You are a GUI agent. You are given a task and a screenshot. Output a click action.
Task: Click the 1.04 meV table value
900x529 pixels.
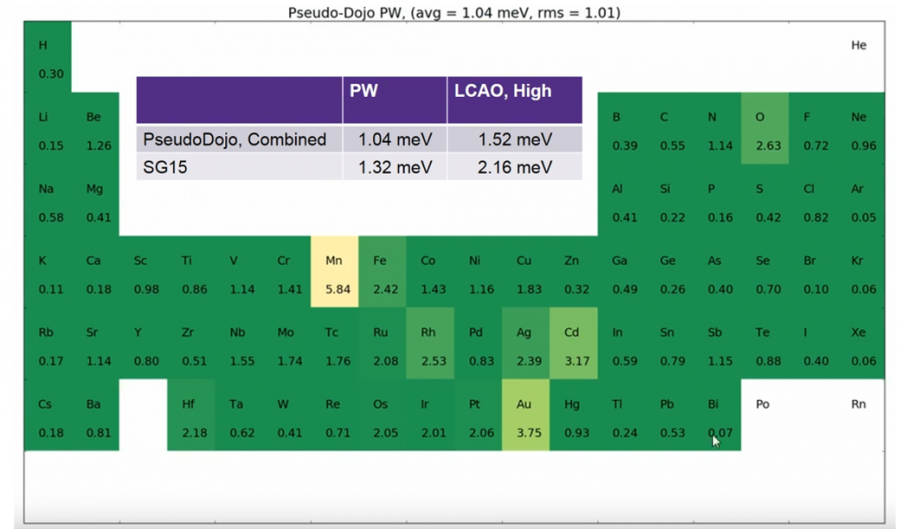(x=395, y=139)
